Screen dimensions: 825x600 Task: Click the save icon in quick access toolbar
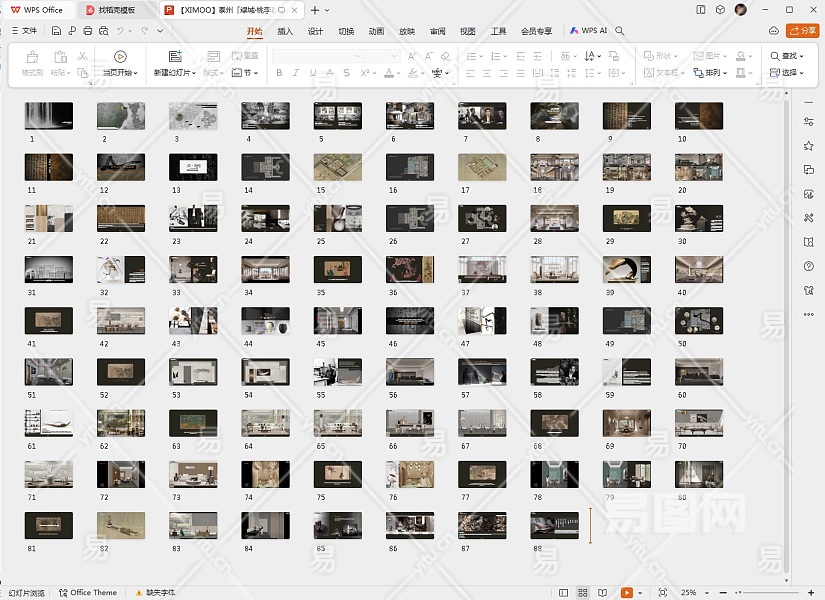point(57,31)
